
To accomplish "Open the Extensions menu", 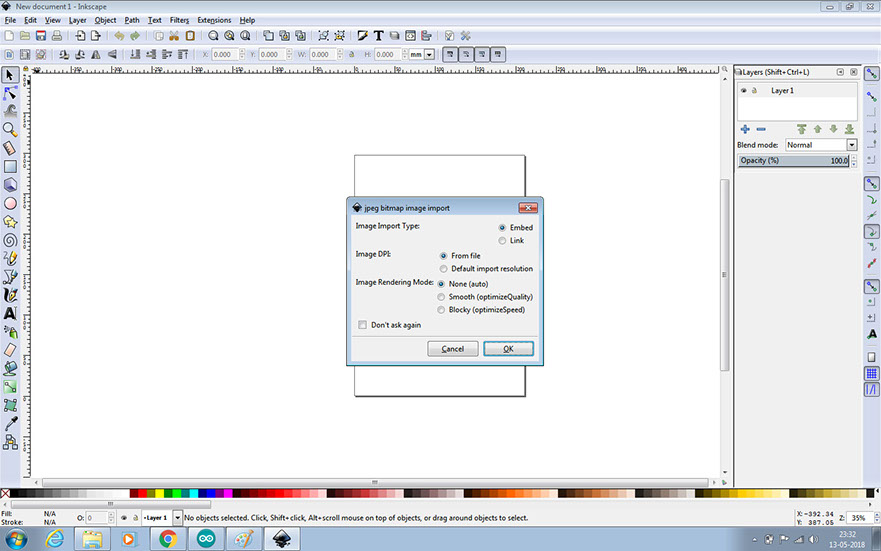I will pos(214,20).
